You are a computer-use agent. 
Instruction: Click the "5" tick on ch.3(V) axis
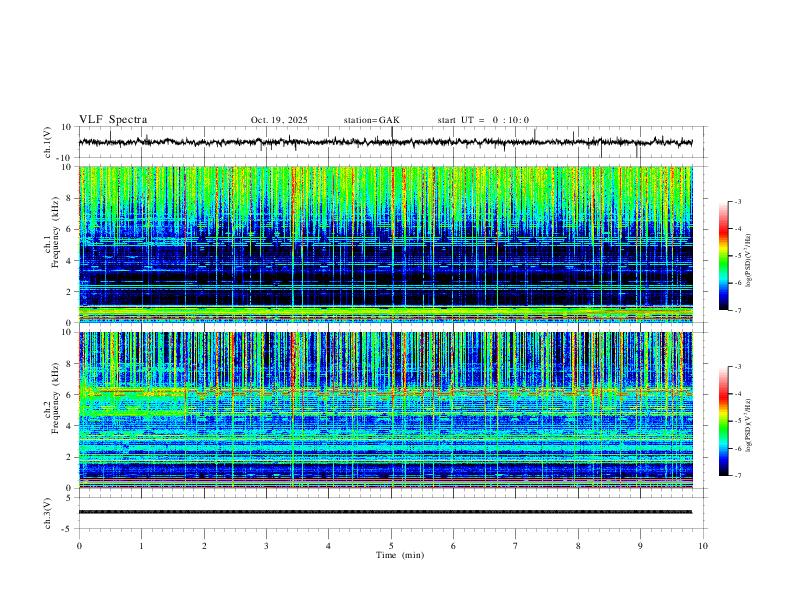tap(69, 497)
